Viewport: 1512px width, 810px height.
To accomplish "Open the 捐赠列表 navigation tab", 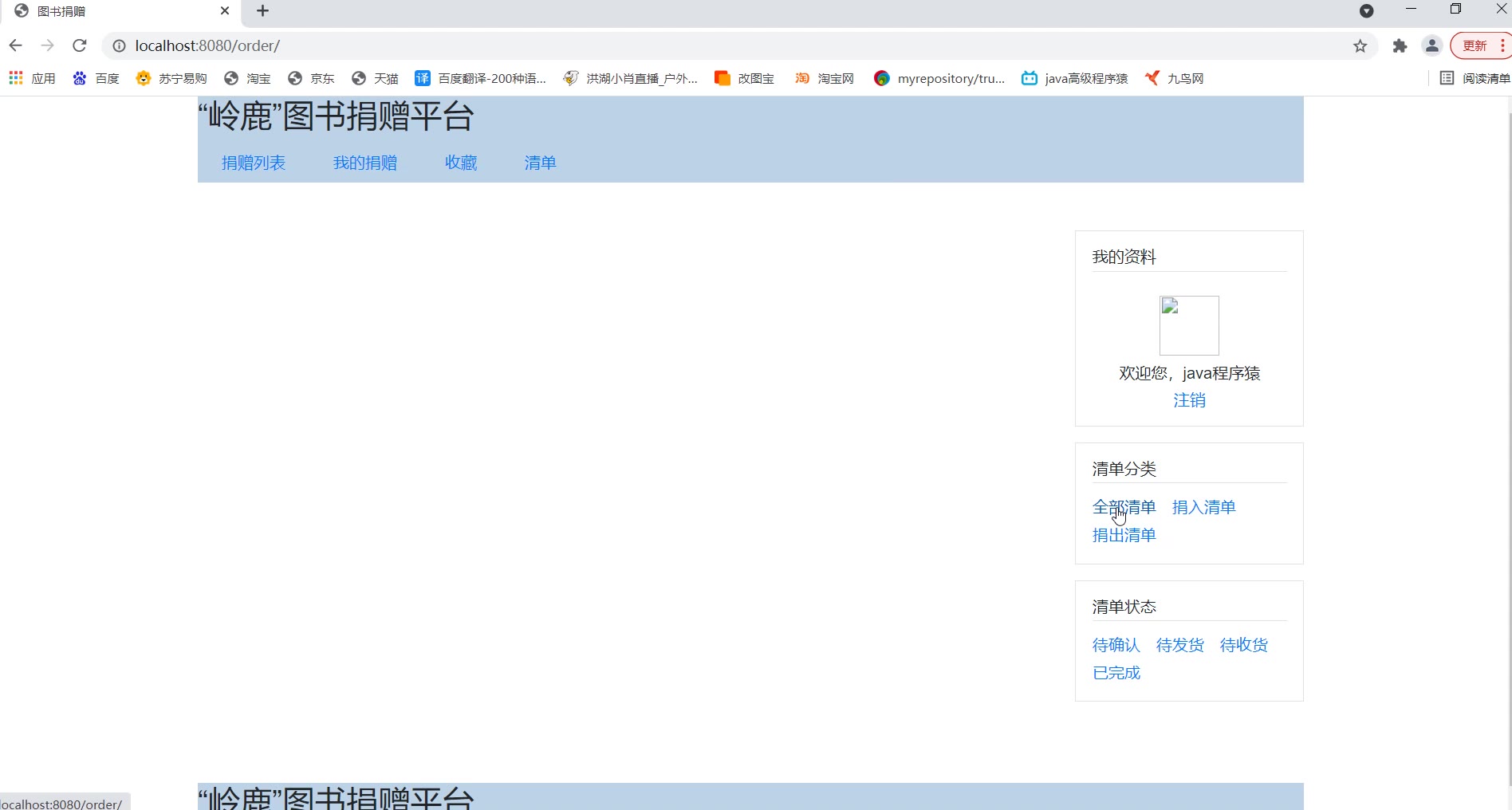I will pyautogui.click(x=253, y=163).
